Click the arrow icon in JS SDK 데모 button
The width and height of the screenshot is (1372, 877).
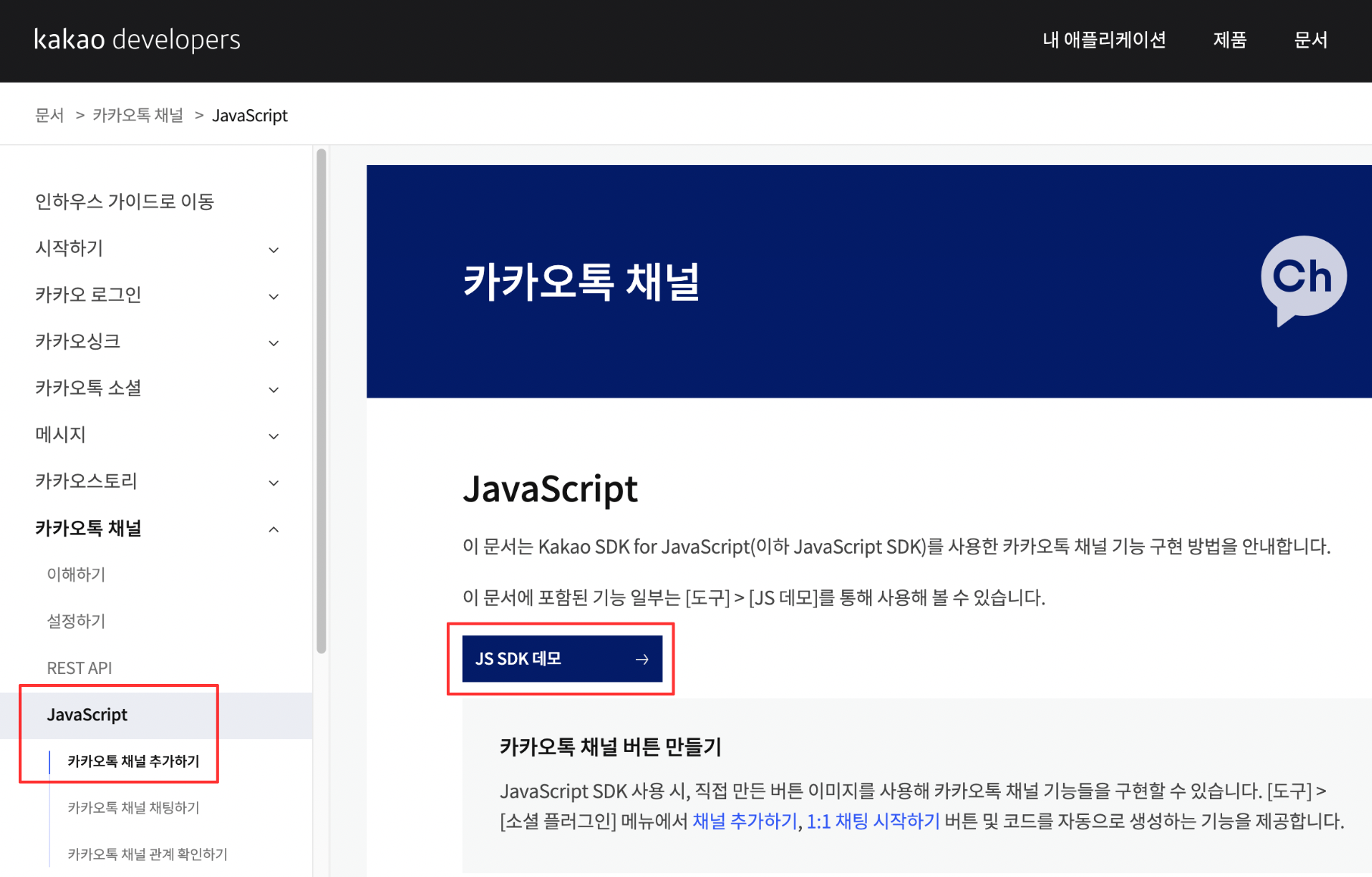pyautogui.click(x=642, y=660)
